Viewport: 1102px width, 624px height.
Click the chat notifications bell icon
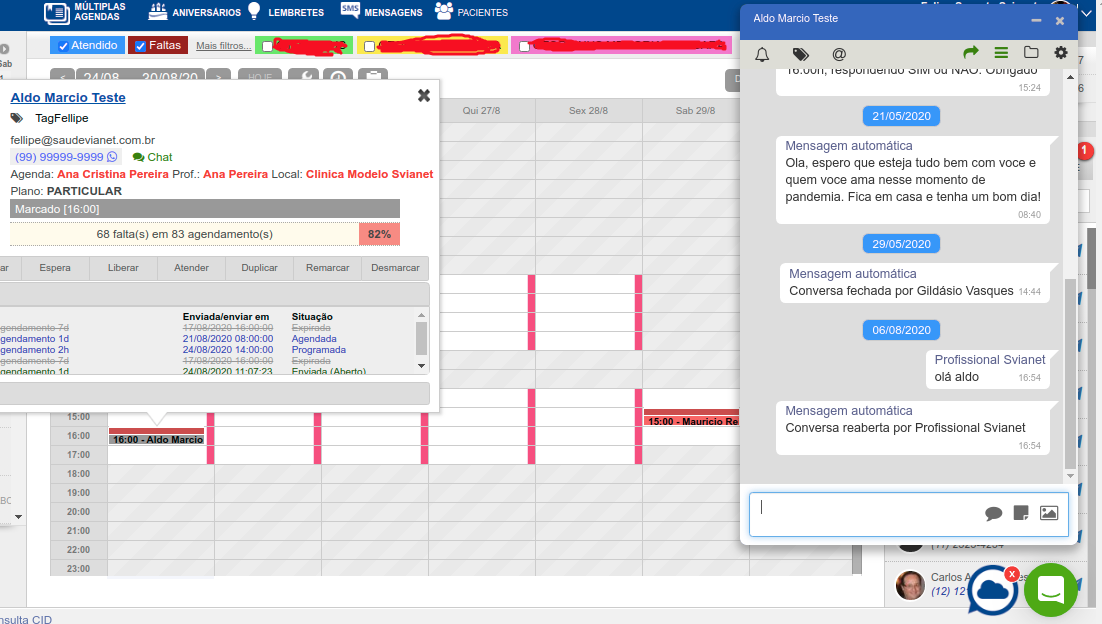(x=763, y=54)
